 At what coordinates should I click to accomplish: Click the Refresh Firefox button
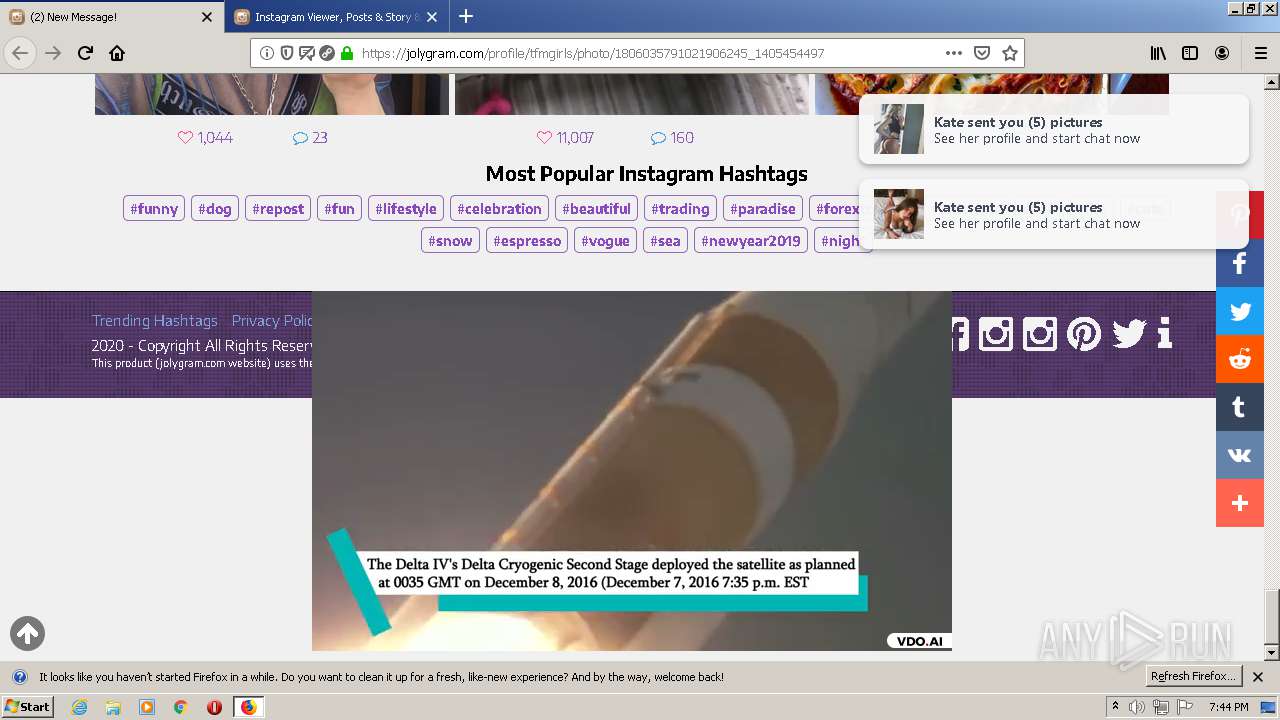tap(1194, 677)
